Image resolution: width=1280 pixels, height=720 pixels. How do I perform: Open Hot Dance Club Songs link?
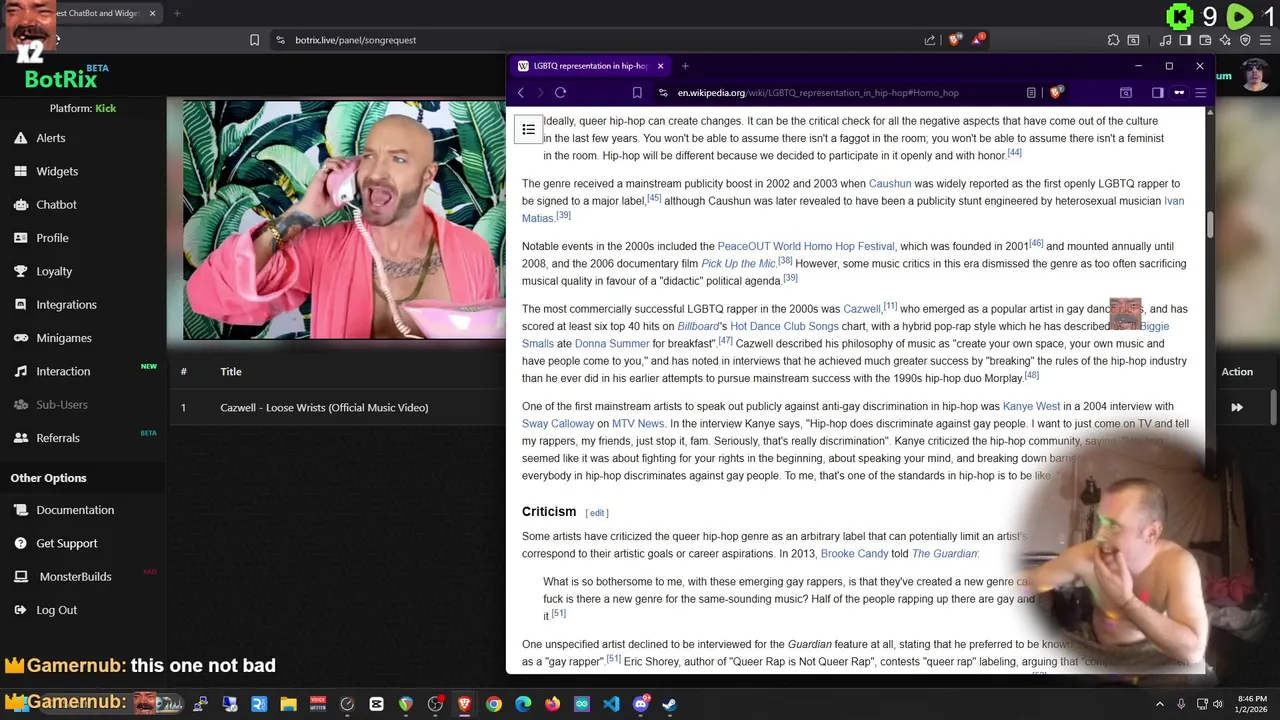[x=784, y=327]
